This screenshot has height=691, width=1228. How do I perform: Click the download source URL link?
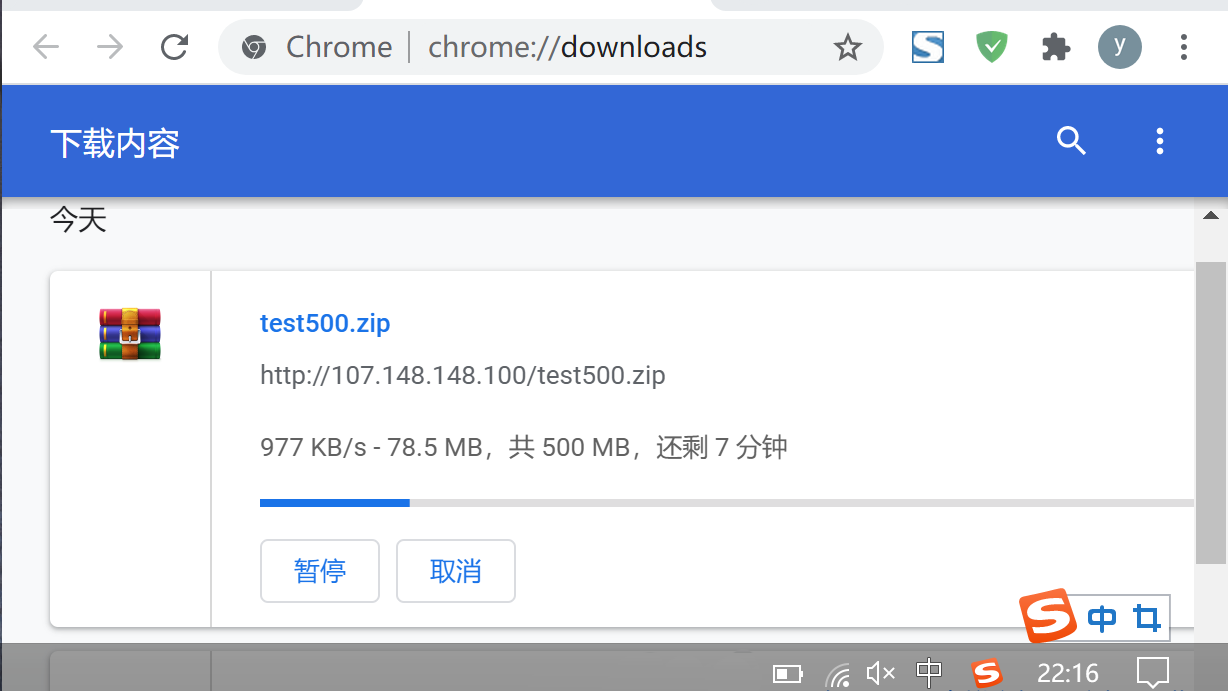pos(463,376)
